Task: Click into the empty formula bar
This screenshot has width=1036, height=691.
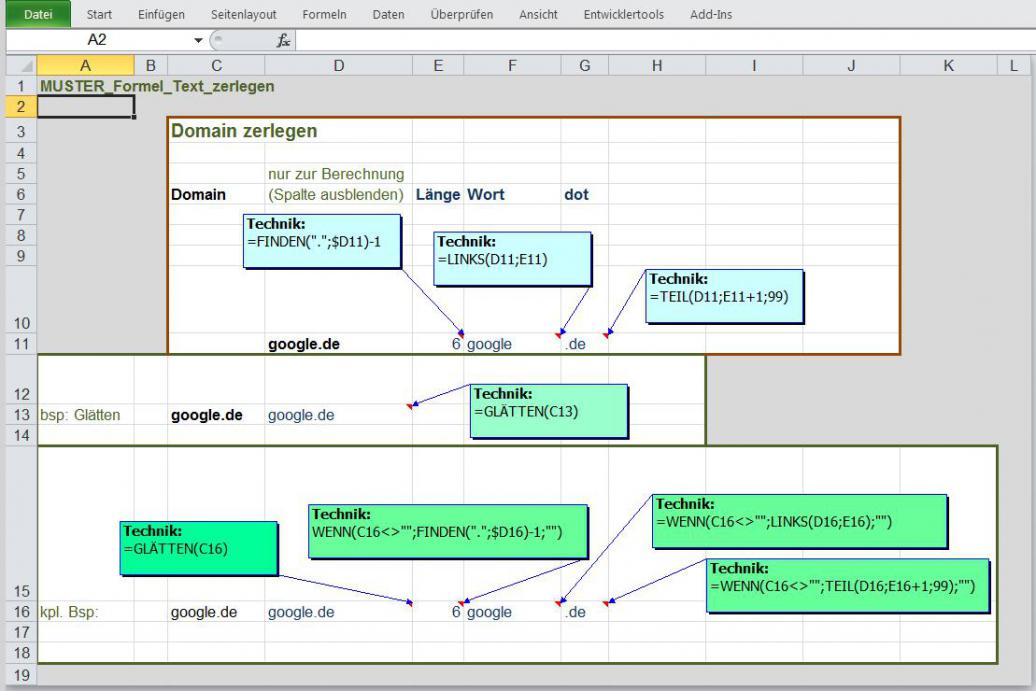Action: [x=665, y=40]
